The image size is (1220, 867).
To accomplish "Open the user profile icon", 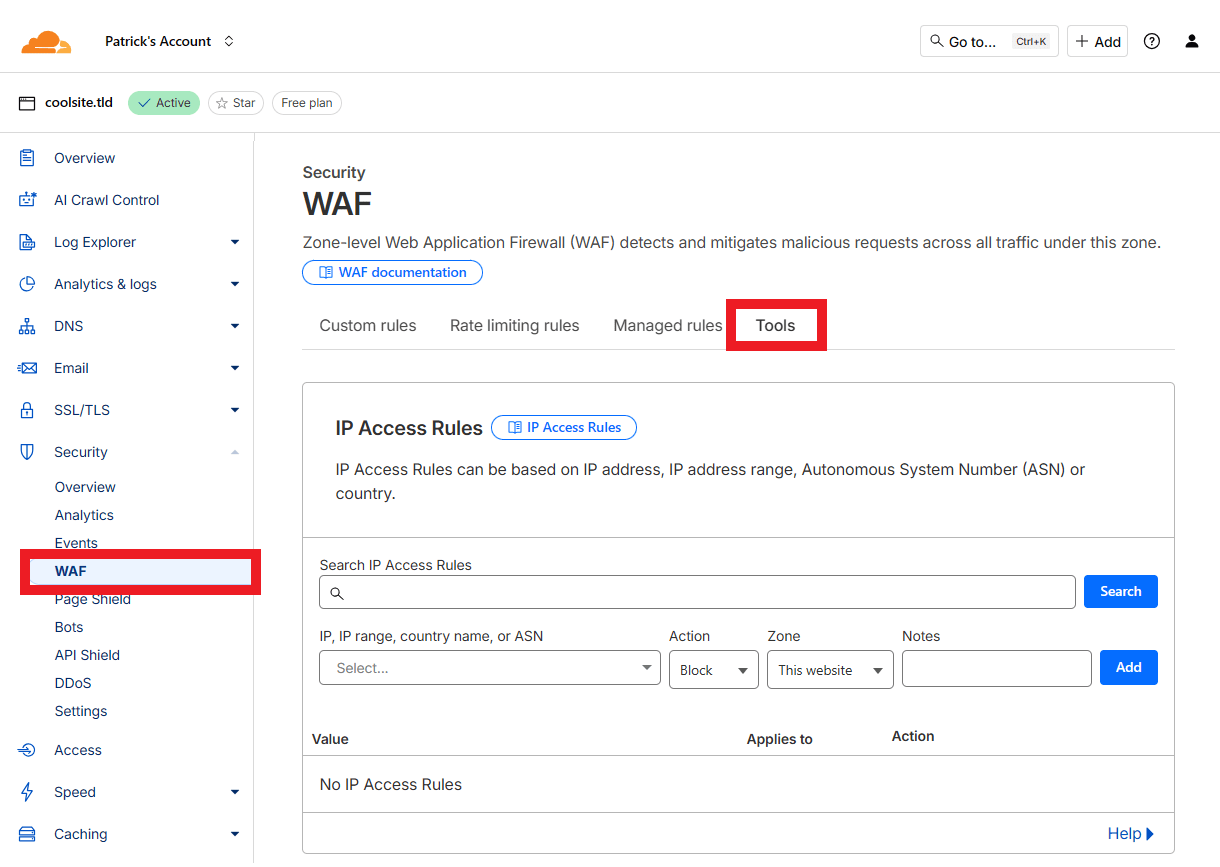I will click(1191, 41).
